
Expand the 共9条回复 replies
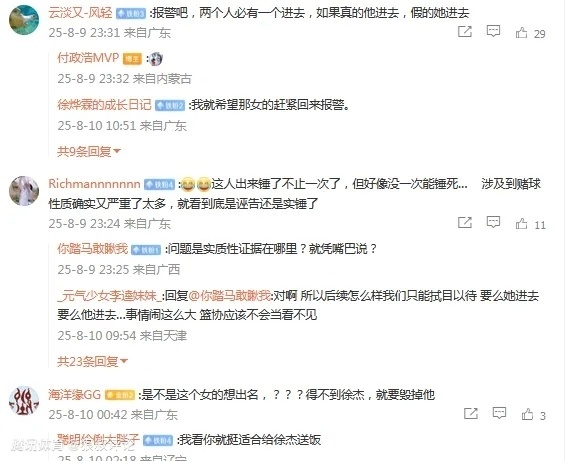88,151
